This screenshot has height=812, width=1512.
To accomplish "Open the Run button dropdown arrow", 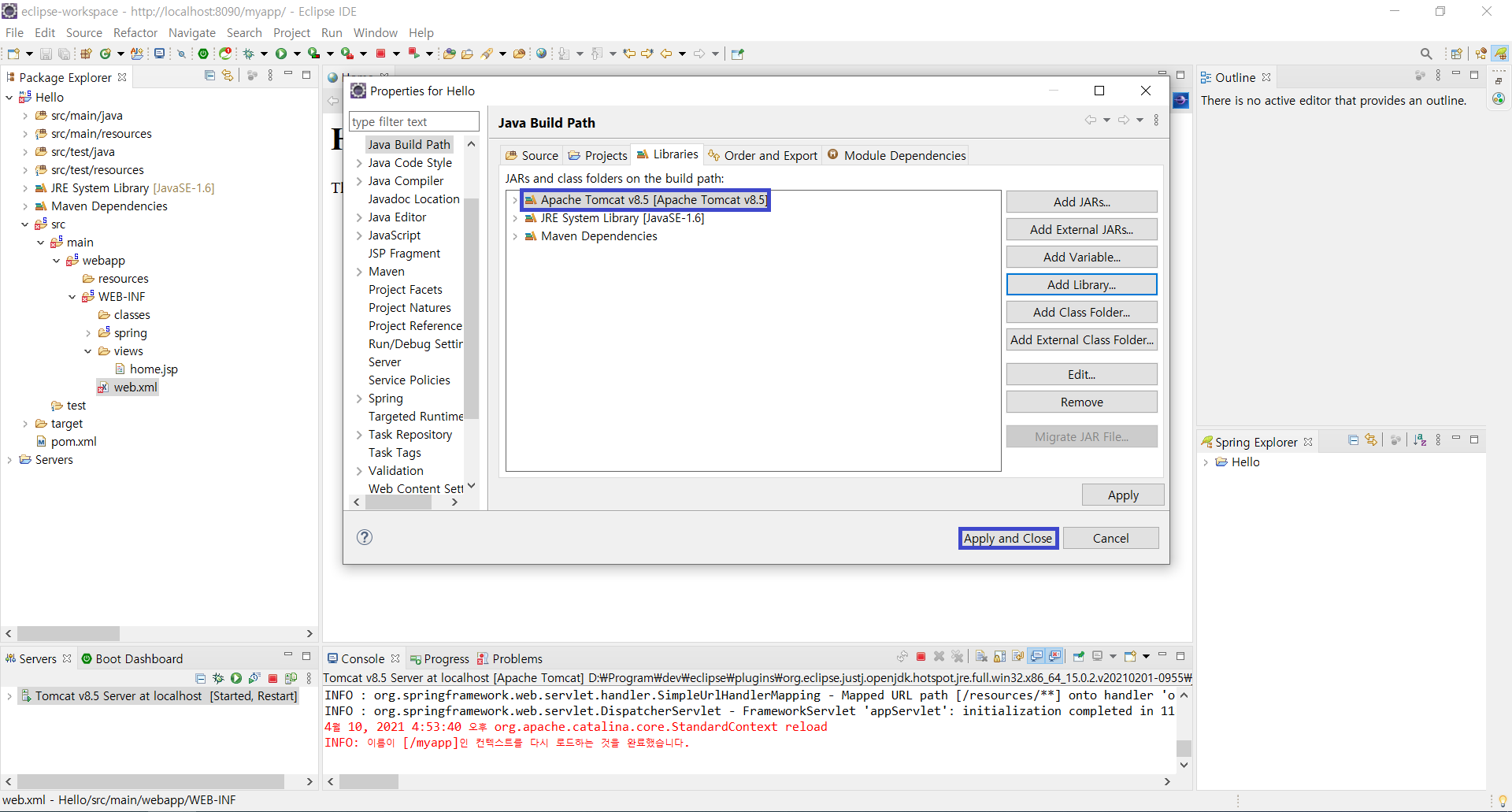I will coord(297,54).
